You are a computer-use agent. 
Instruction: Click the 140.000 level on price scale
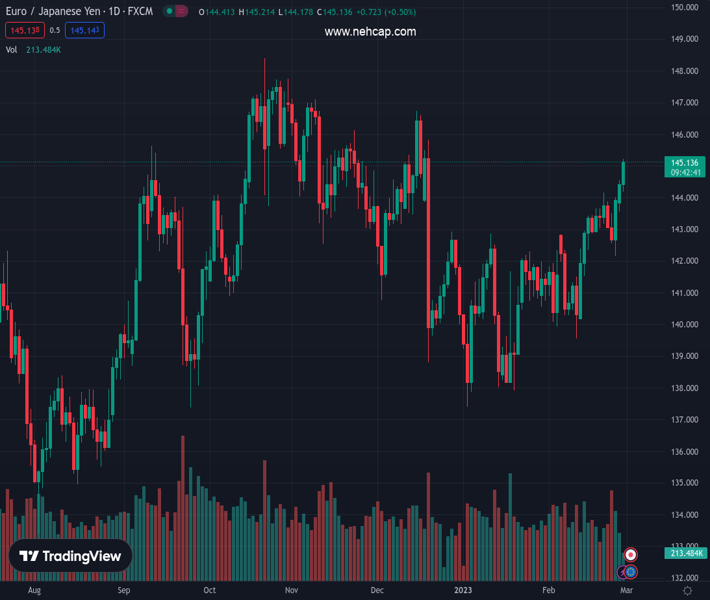click(x=684, y=325)
